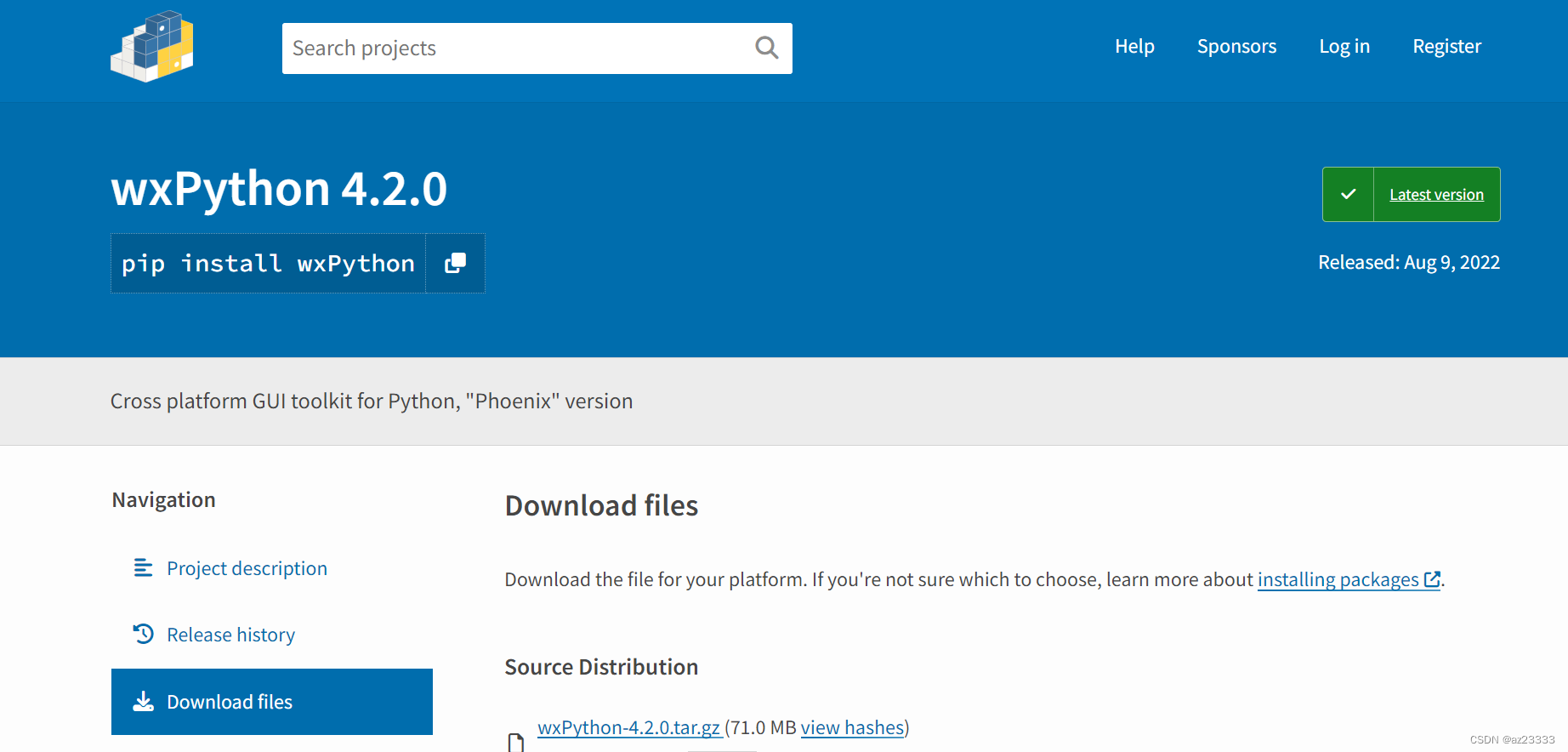Click the Released: Aug 9, 2022 text
This screenshot has height=752, width=1568.
(1409, 262)
